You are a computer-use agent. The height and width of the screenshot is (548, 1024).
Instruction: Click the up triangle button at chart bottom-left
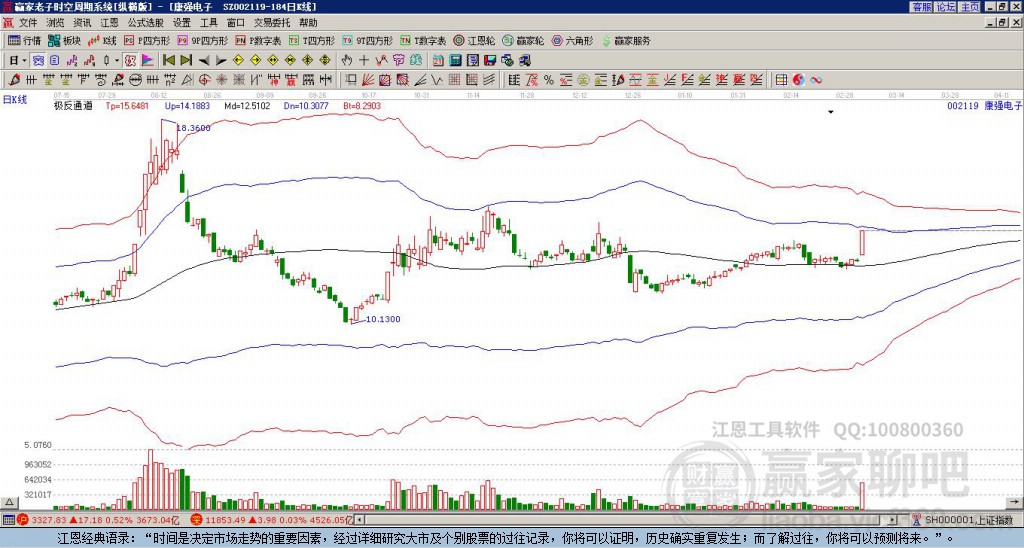pos(9,502)
